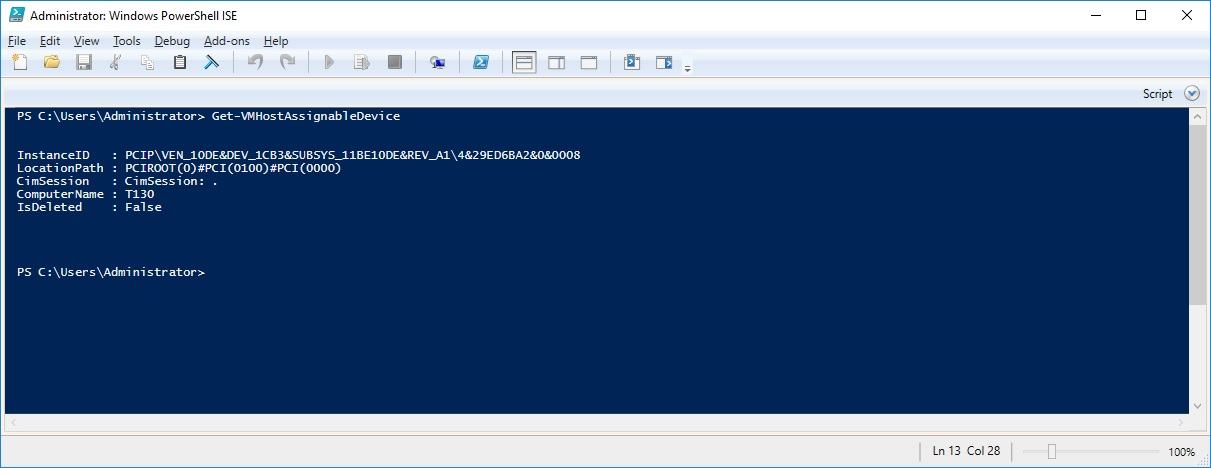Open the Help menu
Viewport: 1211px width, 468px height.
[276, 41]
